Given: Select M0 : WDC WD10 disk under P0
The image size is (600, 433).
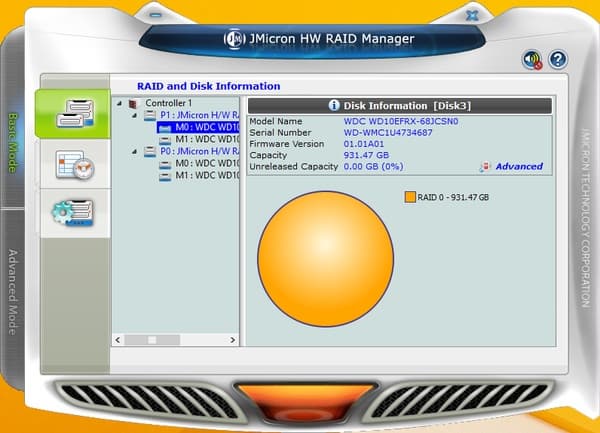Looking at the screenshot, I should coord(207,164).
